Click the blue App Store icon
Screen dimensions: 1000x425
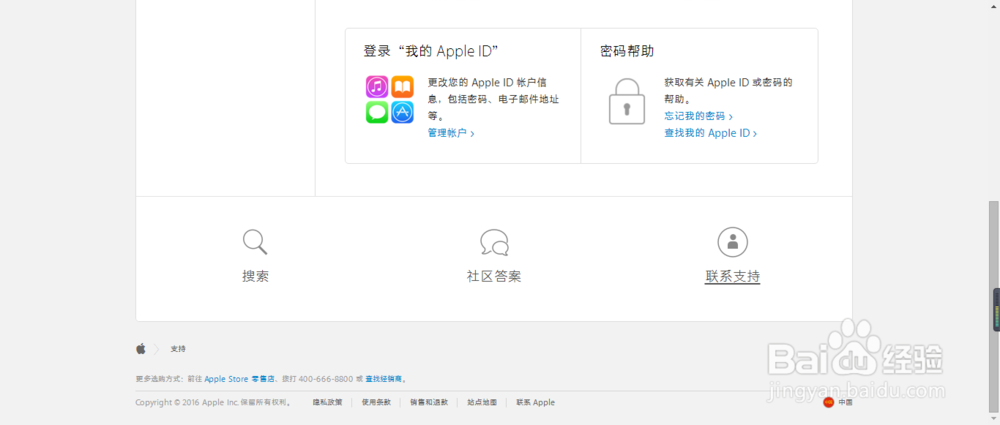(402, 112)
